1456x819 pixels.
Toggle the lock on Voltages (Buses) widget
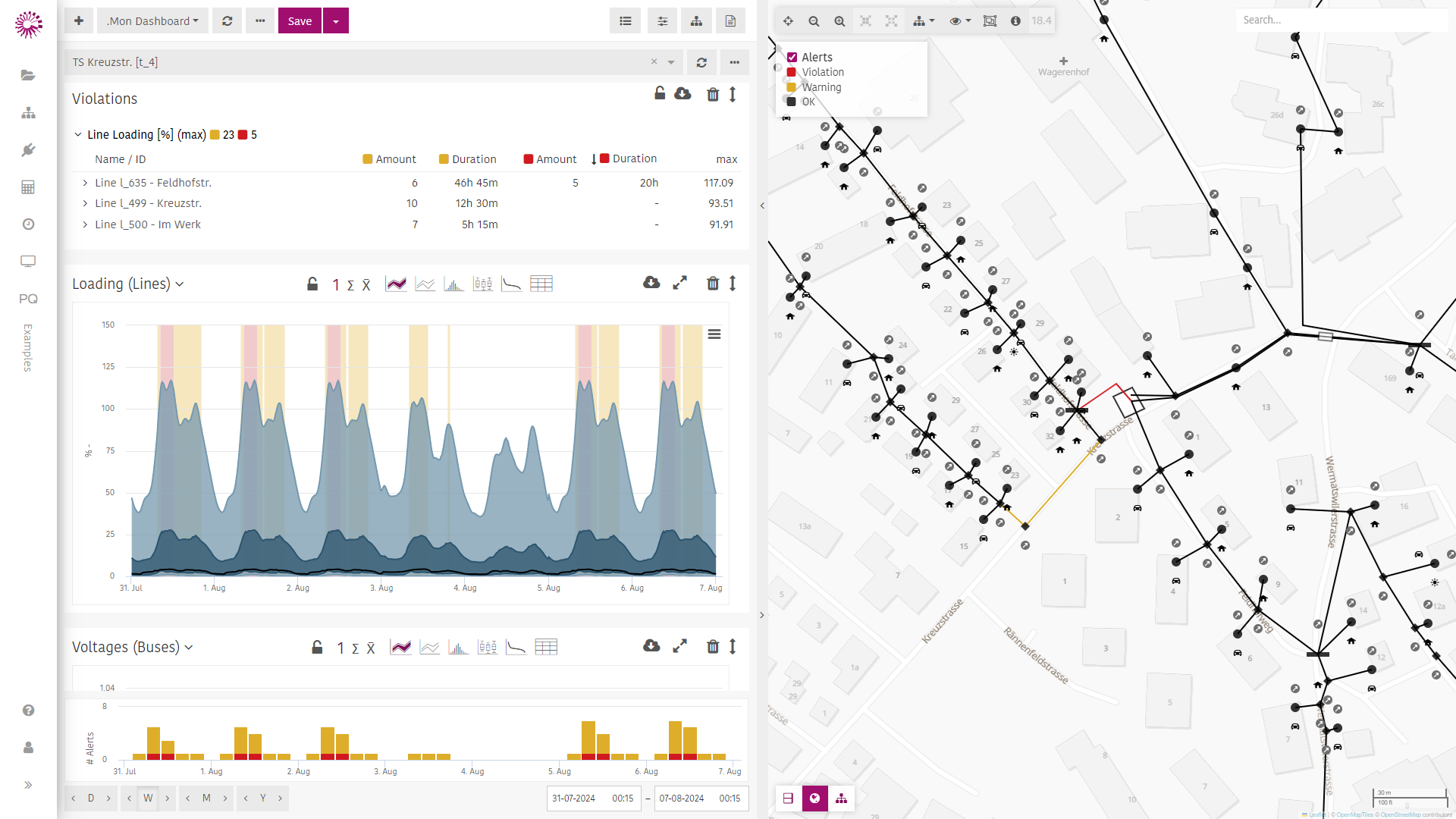317,647
